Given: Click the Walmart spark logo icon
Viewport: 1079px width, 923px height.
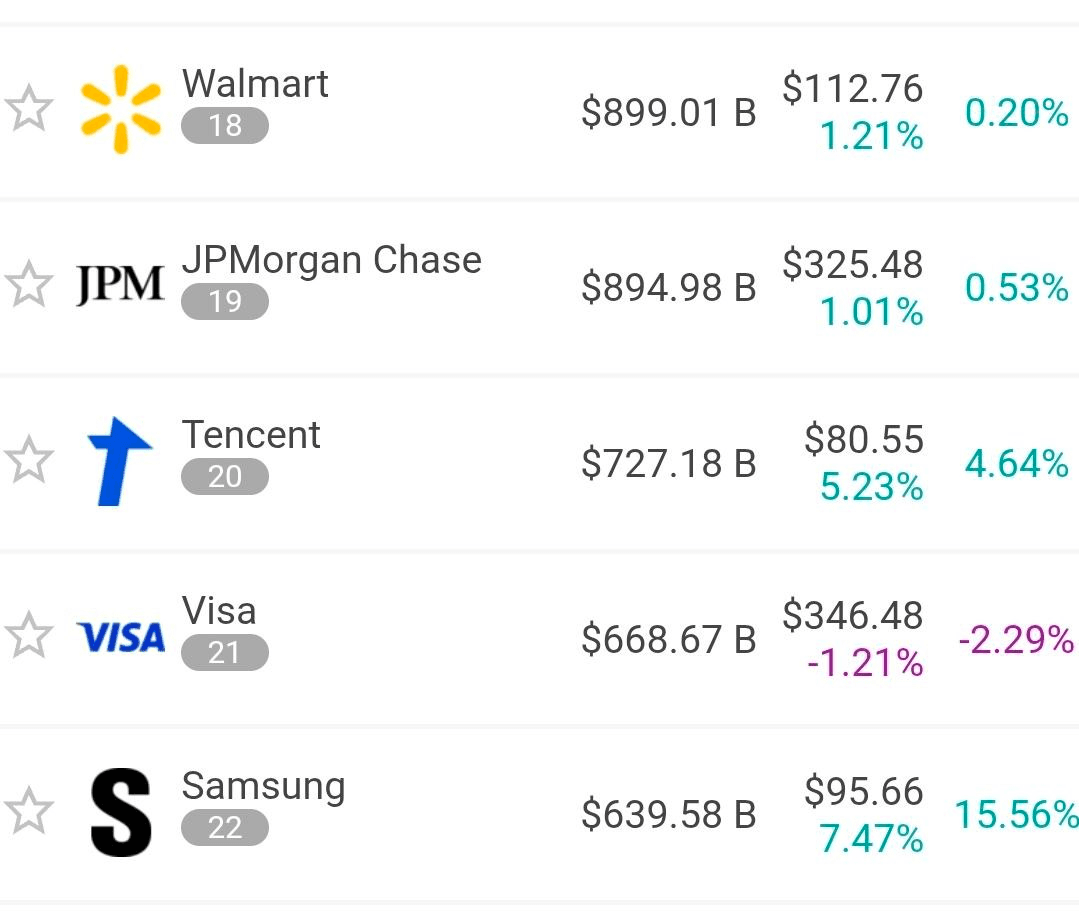Looking at the screenshot, I should (120, 109).
